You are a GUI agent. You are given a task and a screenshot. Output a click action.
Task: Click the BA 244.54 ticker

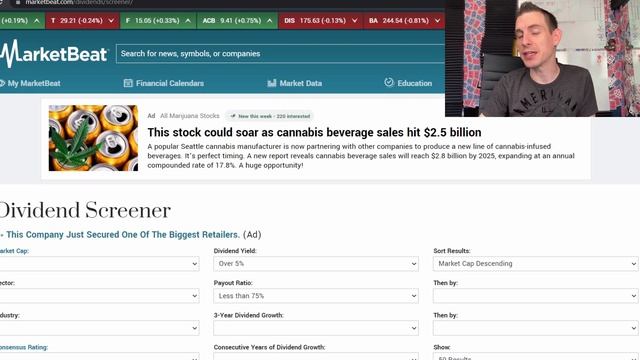[404, 20]
